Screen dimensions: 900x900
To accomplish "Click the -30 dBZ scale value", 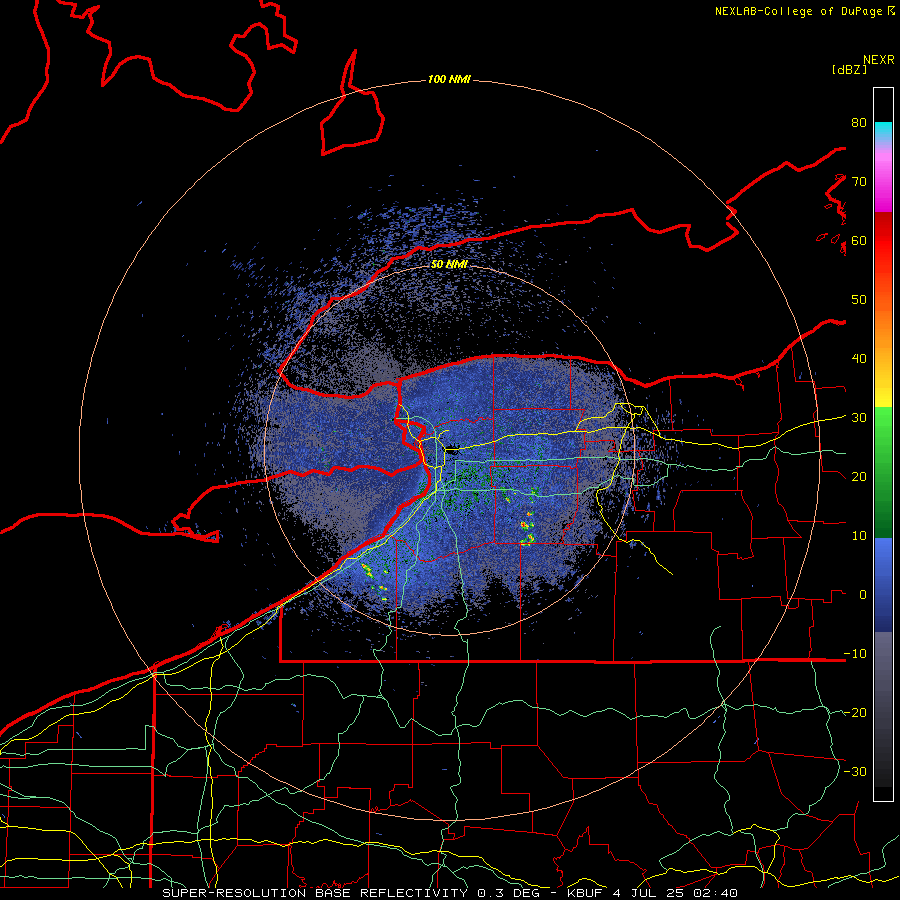I will coord(855,771).
